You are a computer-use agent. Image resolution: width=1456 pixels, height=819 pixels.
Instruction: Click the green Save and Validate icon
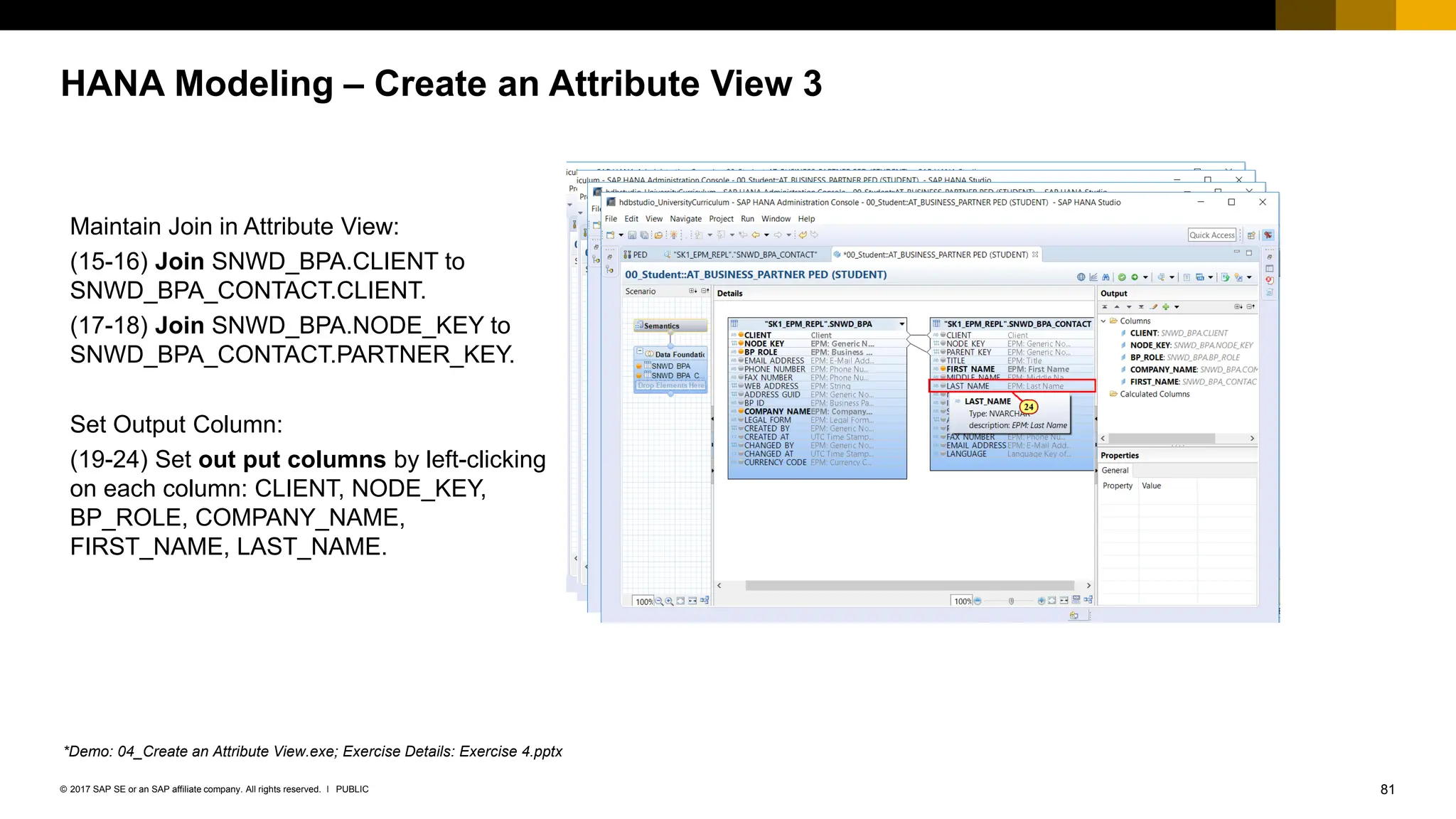pyautogui.click(x=1122, y=277)
